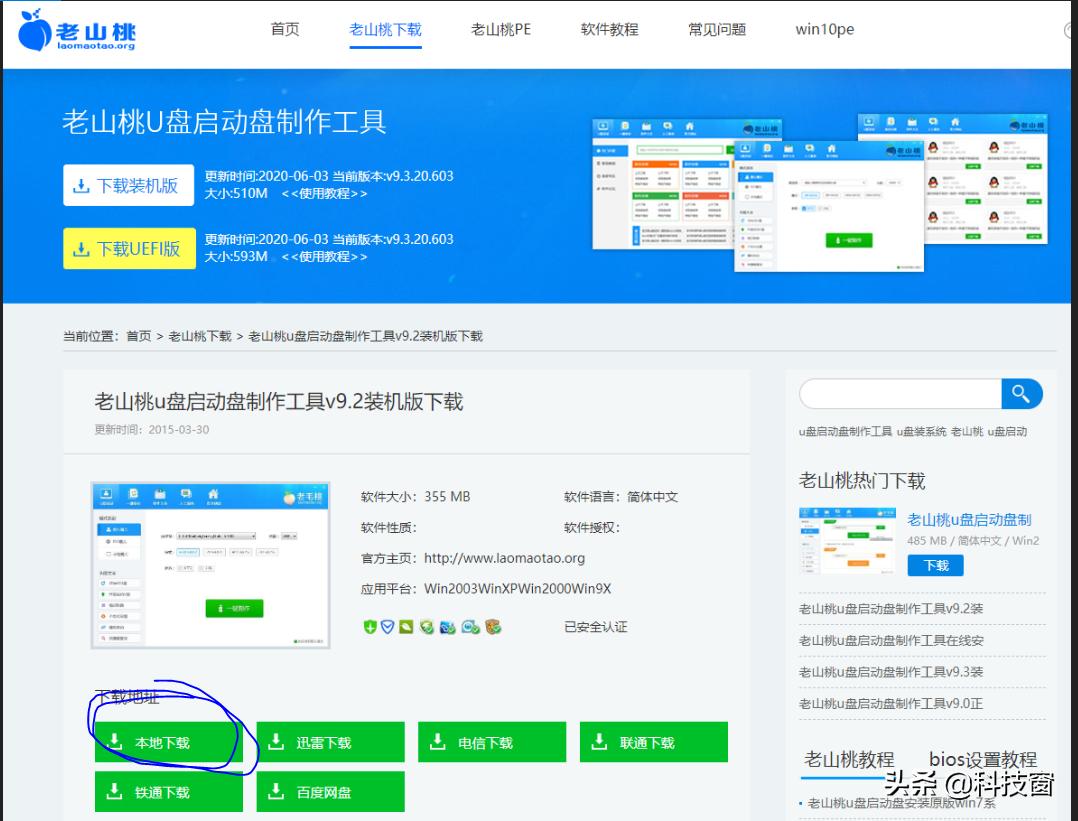Click inside the sidebar search input box

[900, 395]
